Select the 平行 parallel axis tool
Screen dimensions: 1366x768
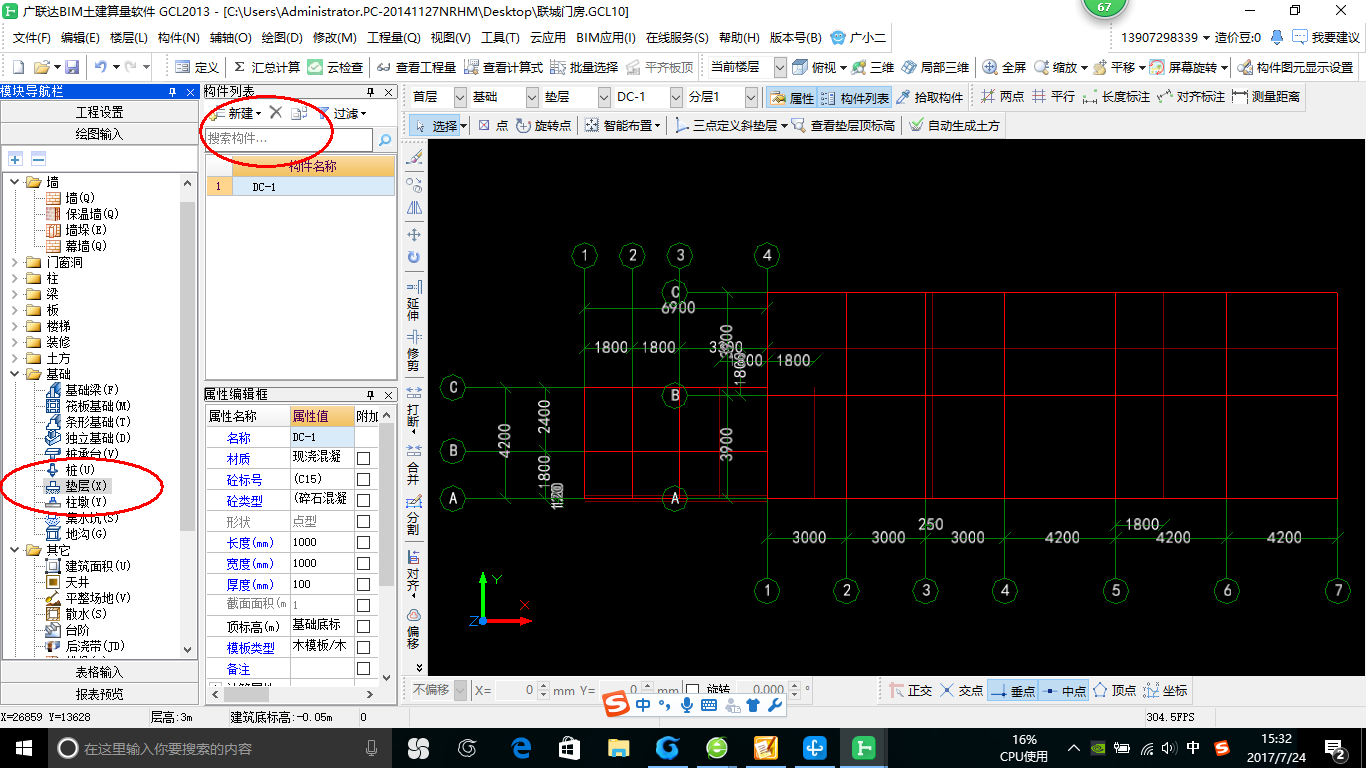[1053, 97]
